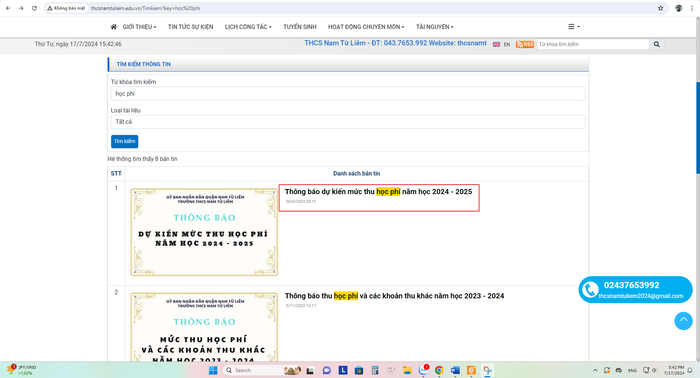Expand the TÀI NGUYÊN dropdown
The image size is (700, 378).
click(x=434, y=27)
